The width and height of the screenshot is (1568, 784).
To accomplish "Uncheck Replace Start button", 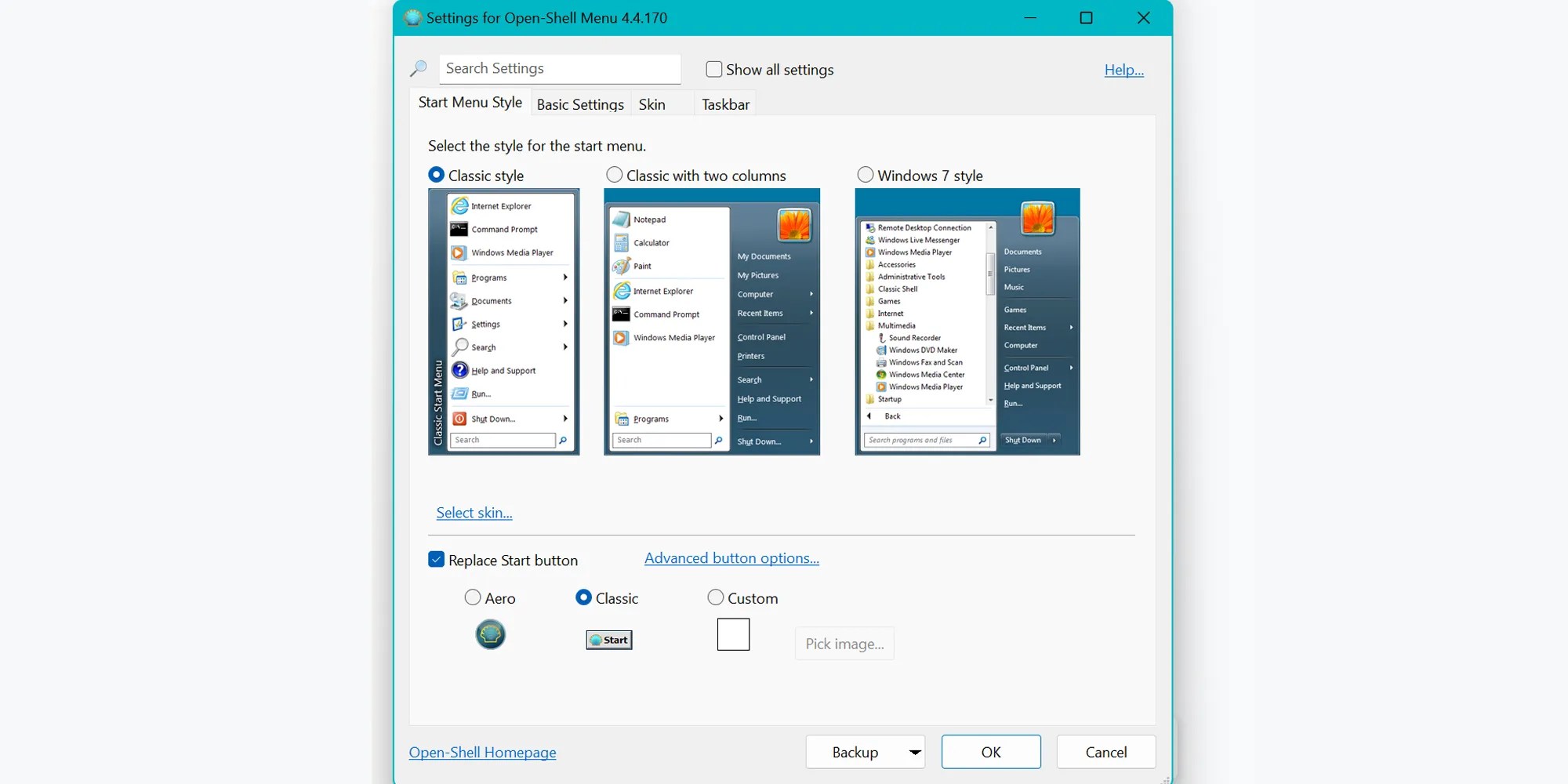I will [x=436, y=559].
